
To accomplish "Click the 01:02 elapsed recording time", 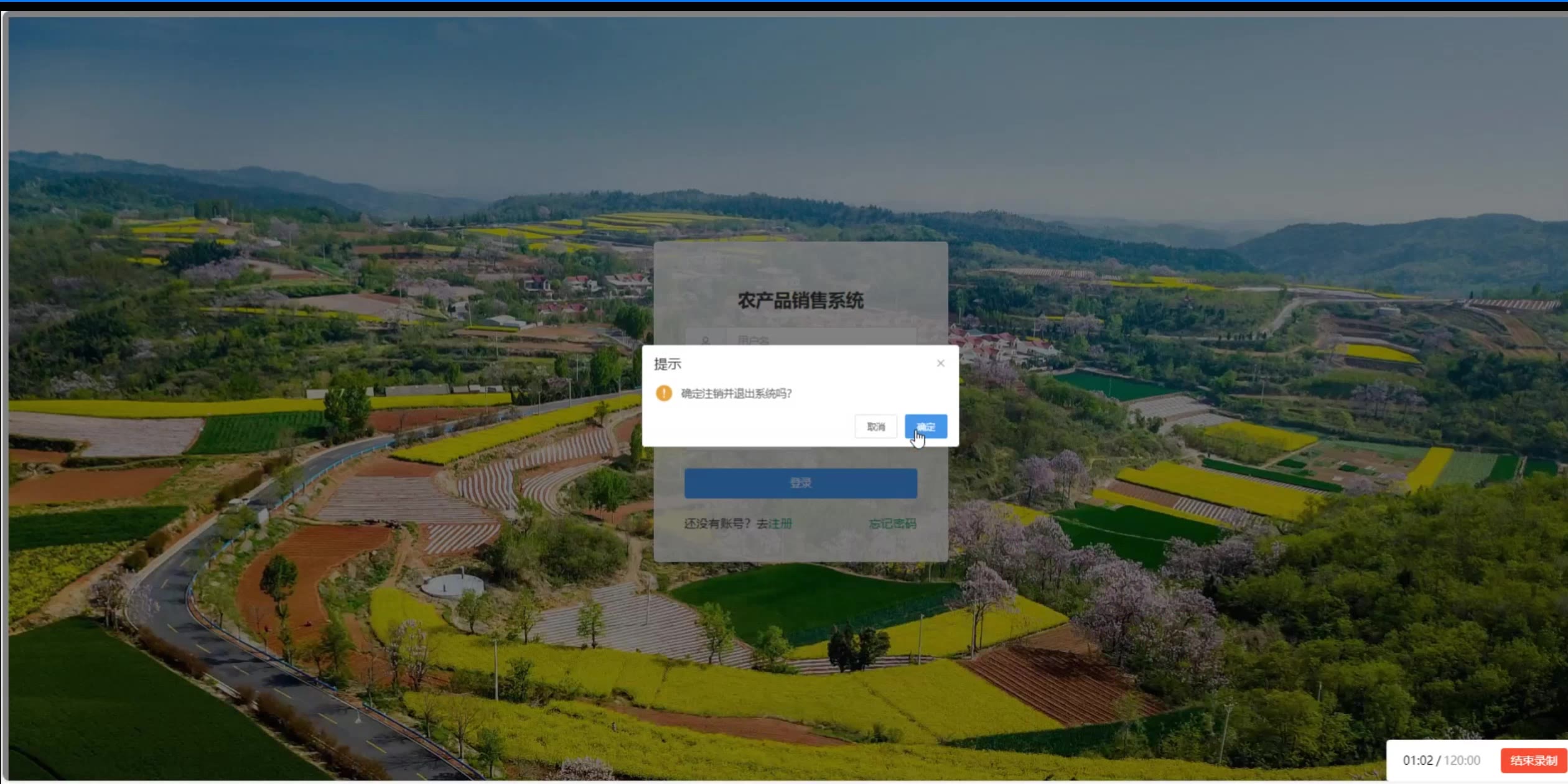I will 1417,760.
